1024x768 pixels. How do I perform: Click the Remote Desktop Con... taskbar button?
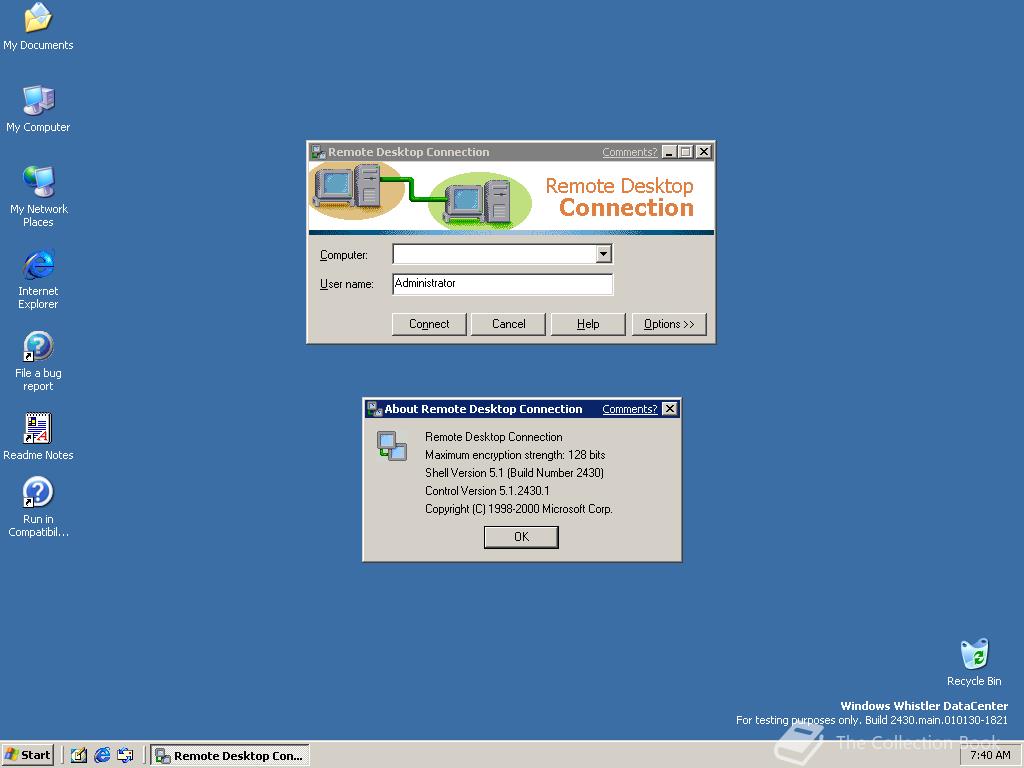tap(230, 755)
